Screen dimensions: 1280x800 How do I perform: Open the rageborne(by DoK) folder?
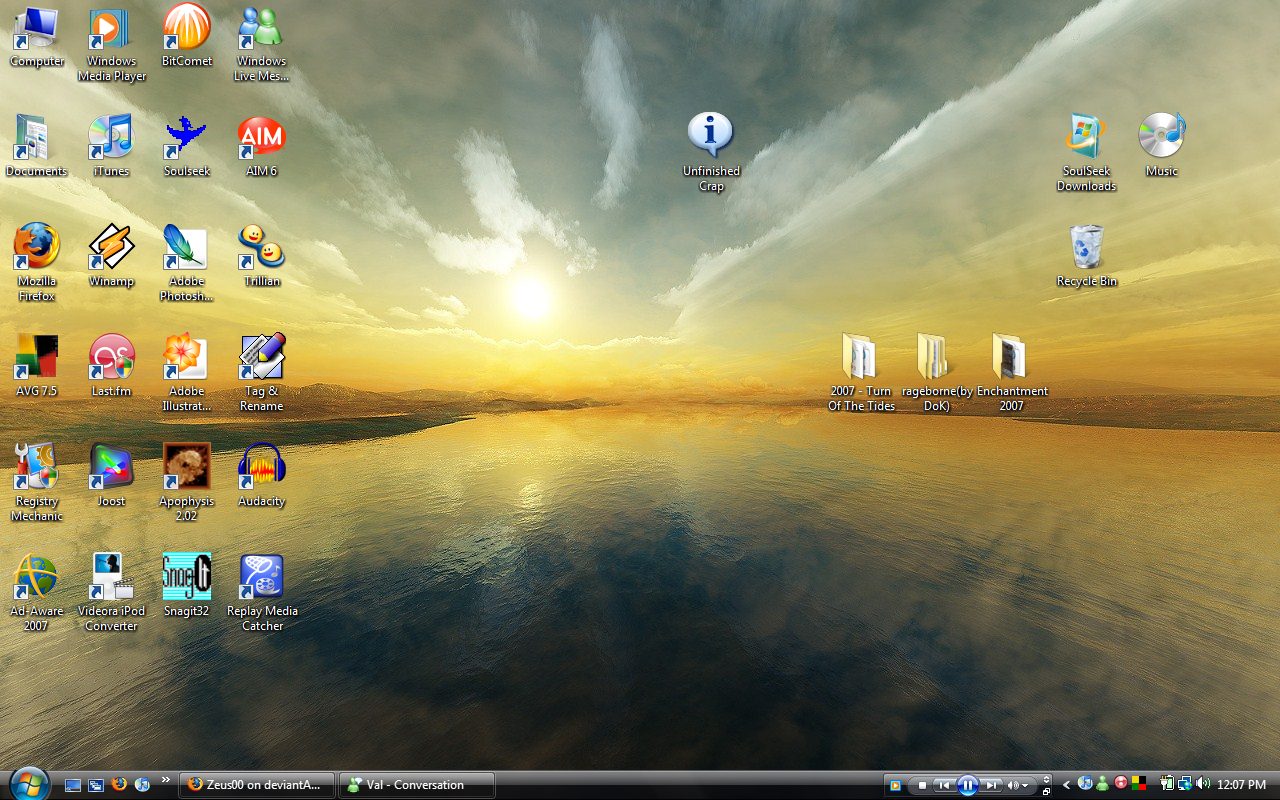(x=936, y=373)
